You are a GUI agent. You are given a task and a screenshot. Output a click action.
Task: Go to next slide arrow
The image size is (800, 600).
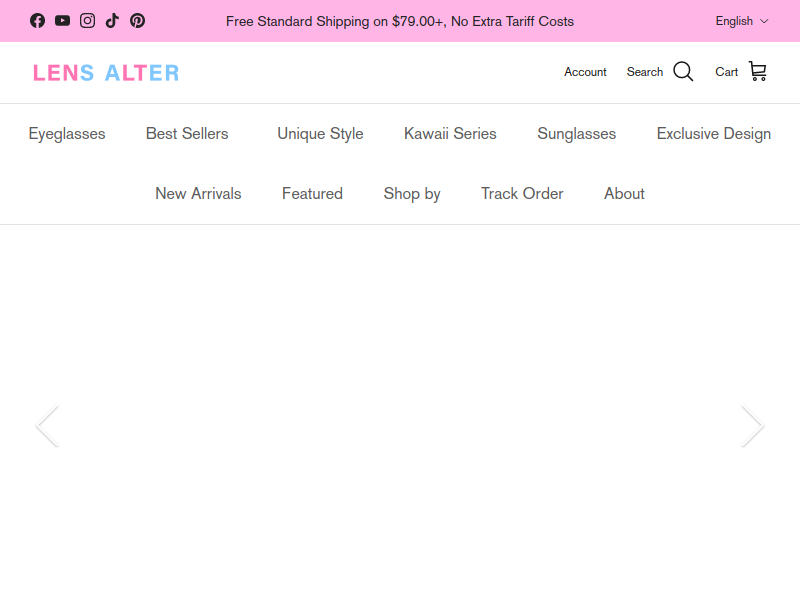[x=753, y=426]
